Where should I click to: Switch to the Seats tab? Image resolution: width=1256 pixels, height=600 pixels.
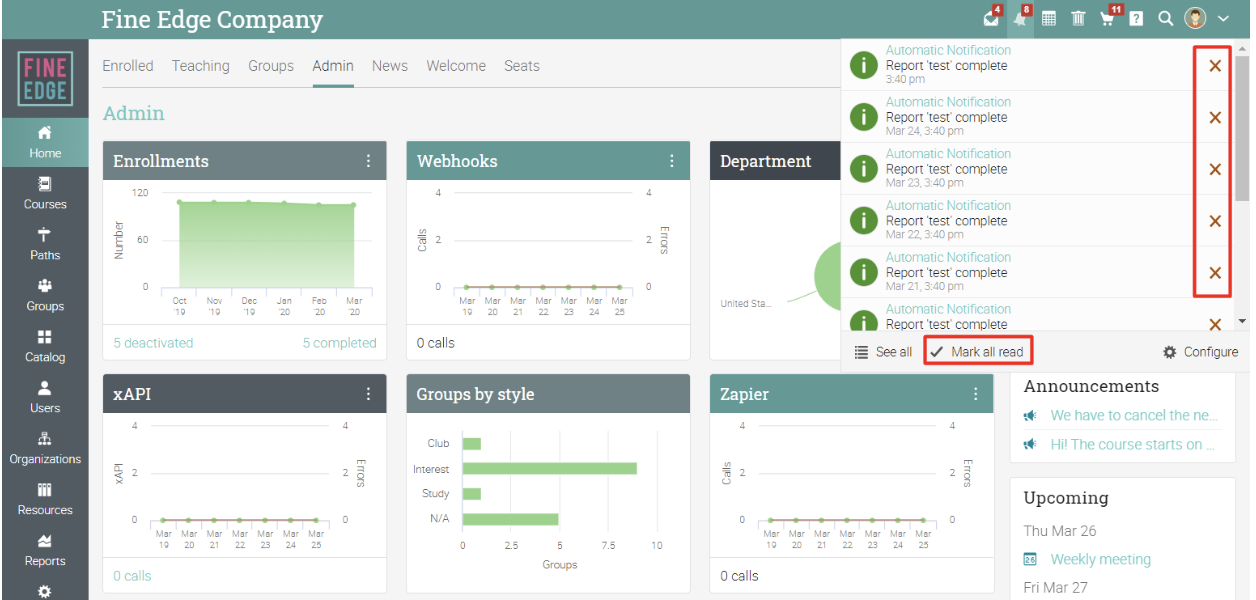click(x=522, y=66)
